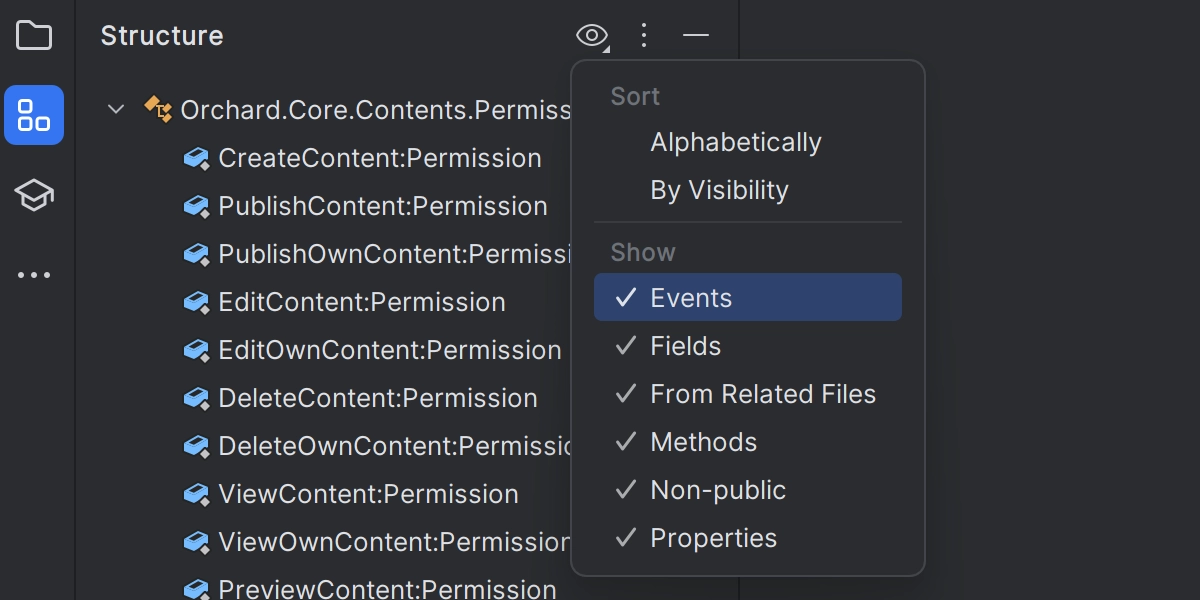The height and width of the screenshot is (600, 1200).
Task: Click the eye View Options icon
Action: (x=592, y=36)
